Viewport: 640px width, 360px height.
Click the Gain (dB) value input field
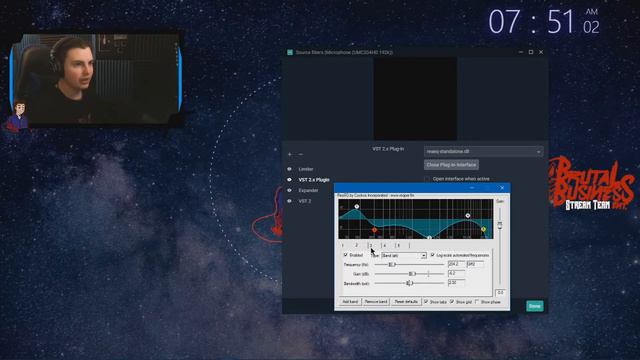tap(456, 273)
